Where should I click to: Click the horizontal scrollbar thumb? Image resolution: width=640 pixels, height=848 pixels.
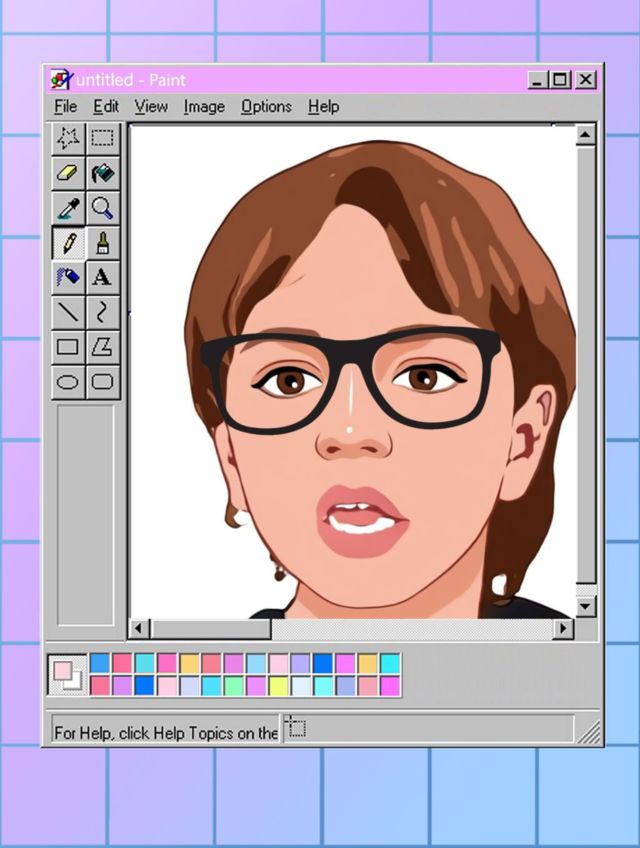click(x=211, y=628)
